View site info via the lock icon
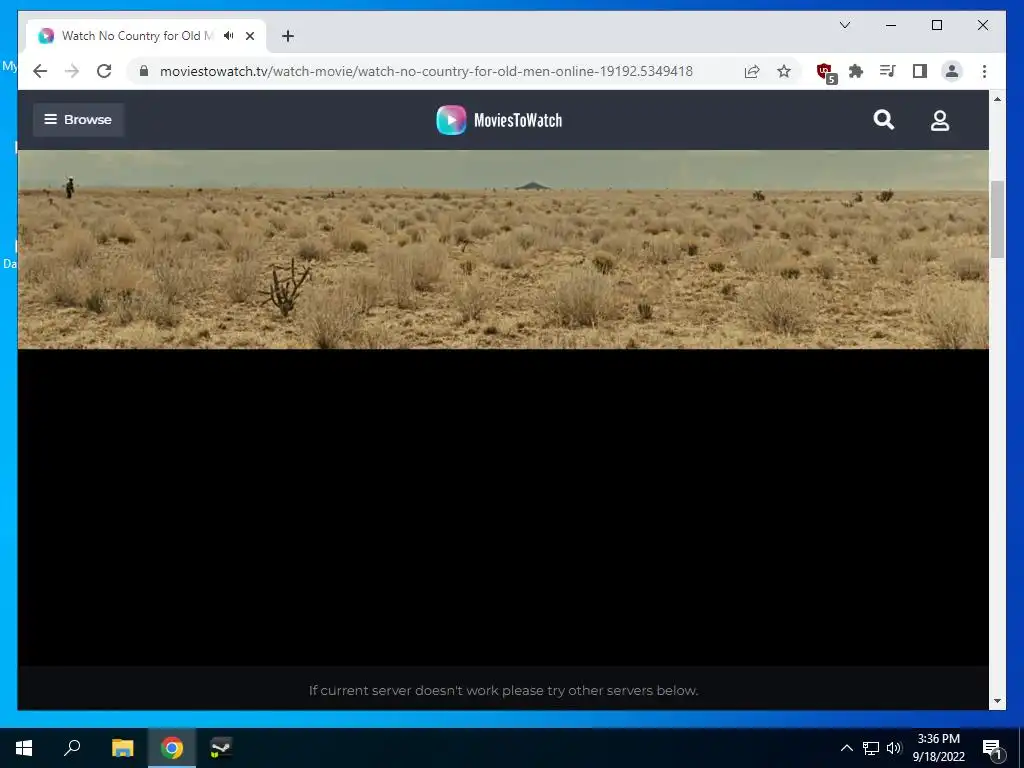1024x768 pixels. [x=144, y=71]
